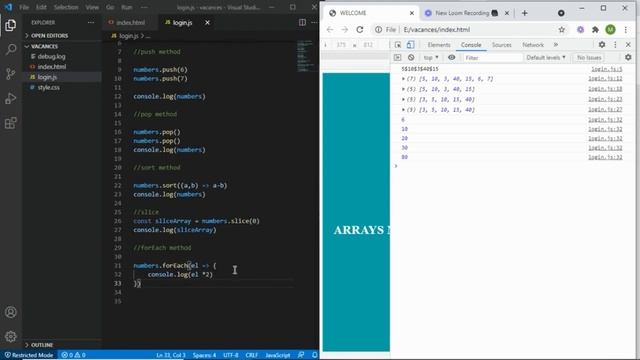The width and height of the screenshot is (640, 360).
Task: Expand the array logged at login.js:23
Action: tap(403, 99)
